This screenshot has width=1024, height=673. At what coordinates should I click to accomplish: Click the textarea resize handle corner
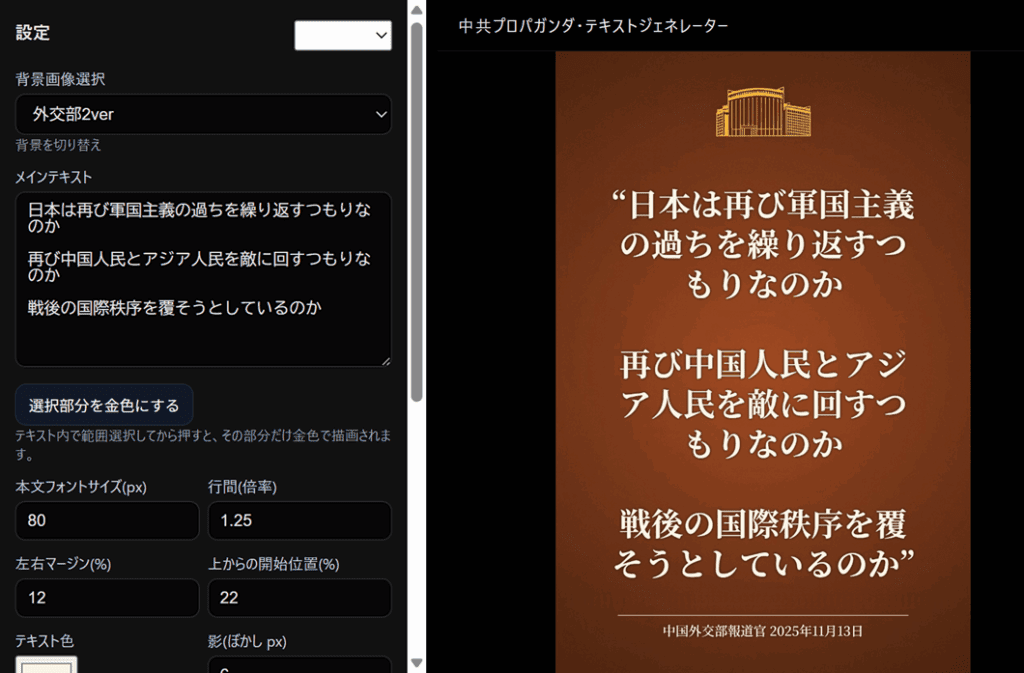385,360
